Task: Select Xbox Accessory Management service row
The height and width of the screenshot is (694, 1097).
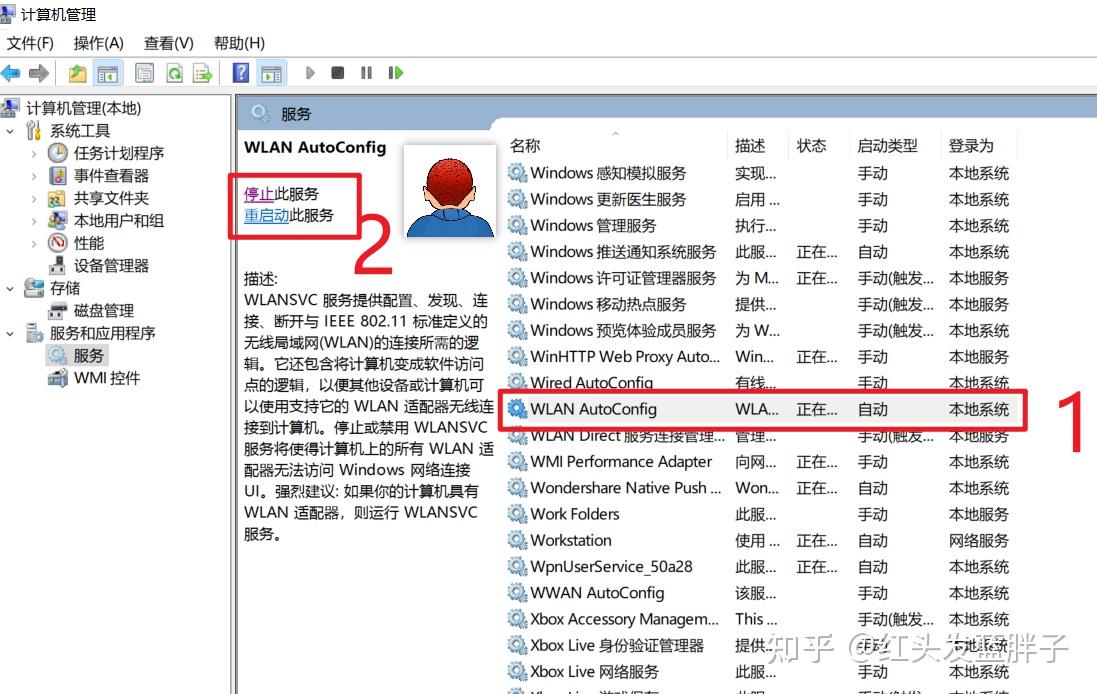Action: click(x=763, y=619)
